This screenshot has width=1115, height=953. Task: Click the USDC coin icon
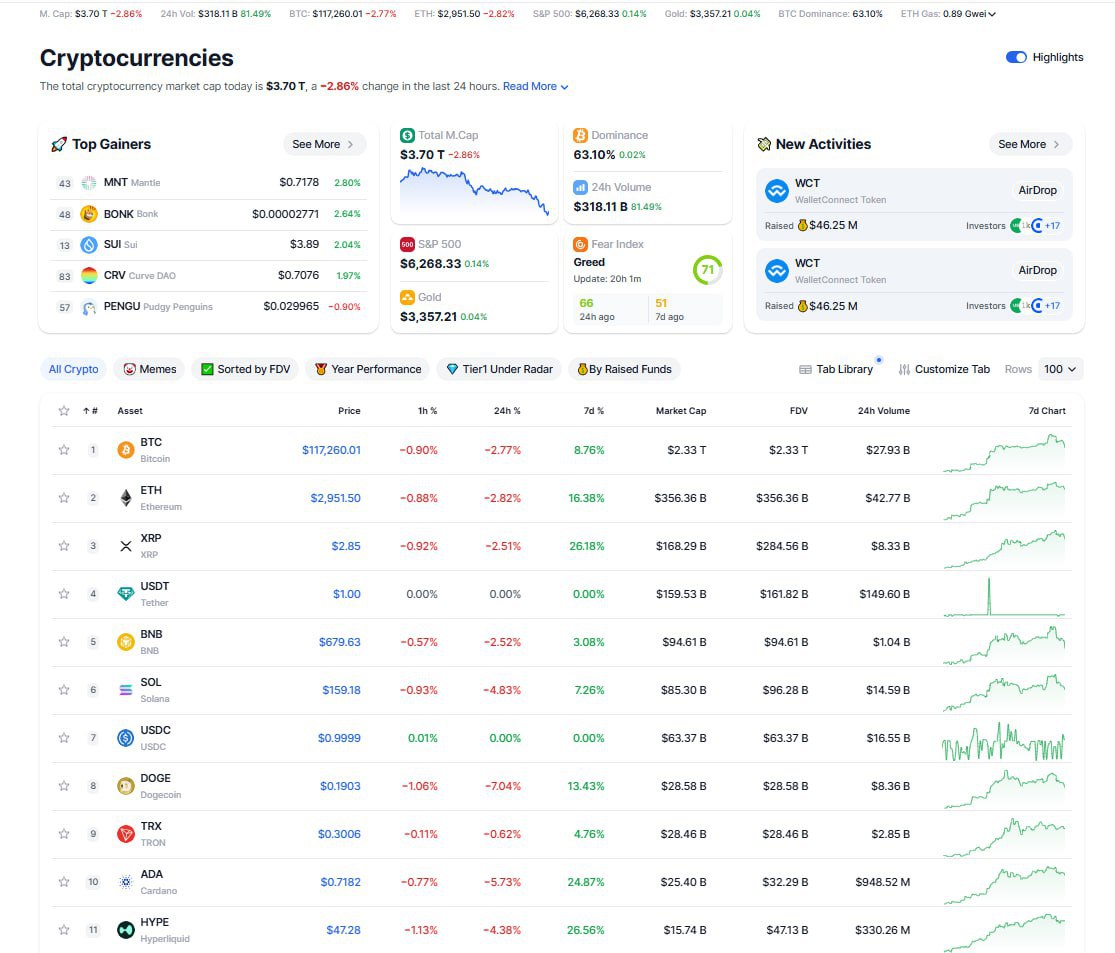tap(126, 738)
